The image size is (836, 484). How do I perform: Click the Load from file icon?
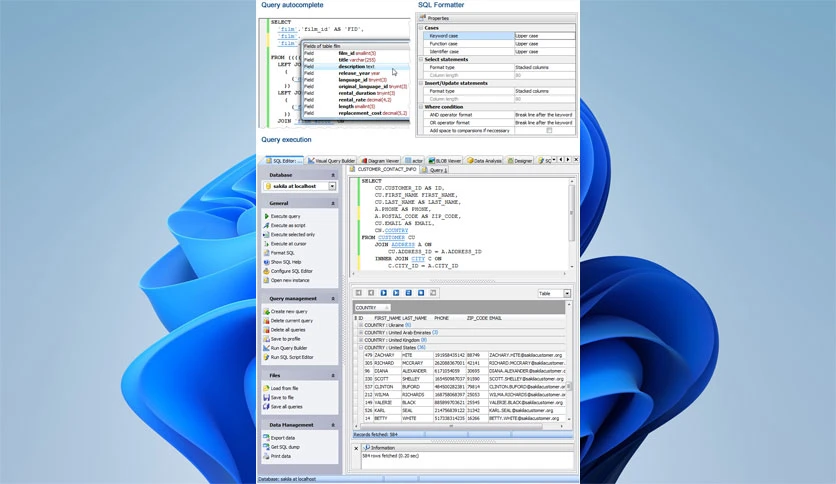point(267,388)
